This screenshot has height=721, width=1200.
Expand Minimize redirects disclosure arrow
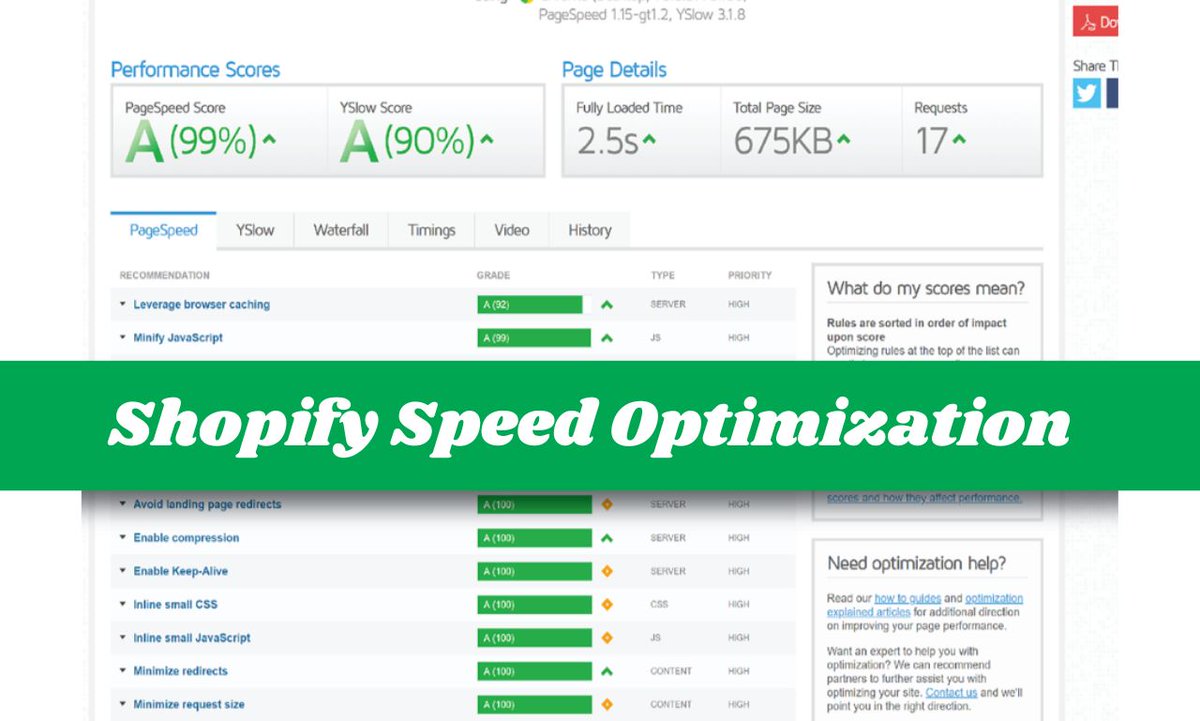click(122, 671)
